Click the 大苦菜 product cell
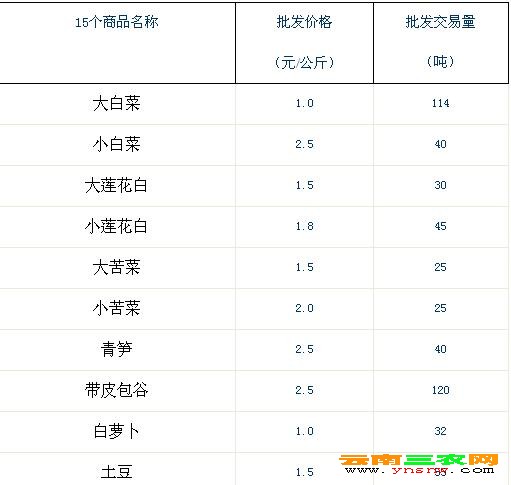The height and width of the screenshot is (485, 511). (116, 267)
